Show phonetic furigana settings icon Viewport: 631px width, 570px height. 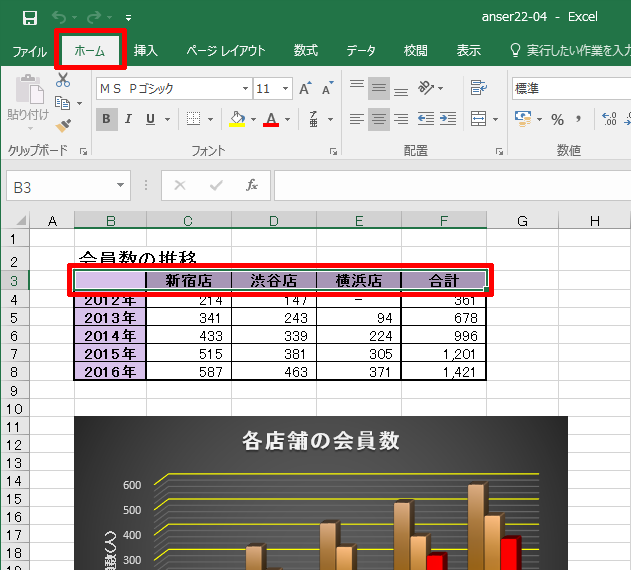coord(313,119)
